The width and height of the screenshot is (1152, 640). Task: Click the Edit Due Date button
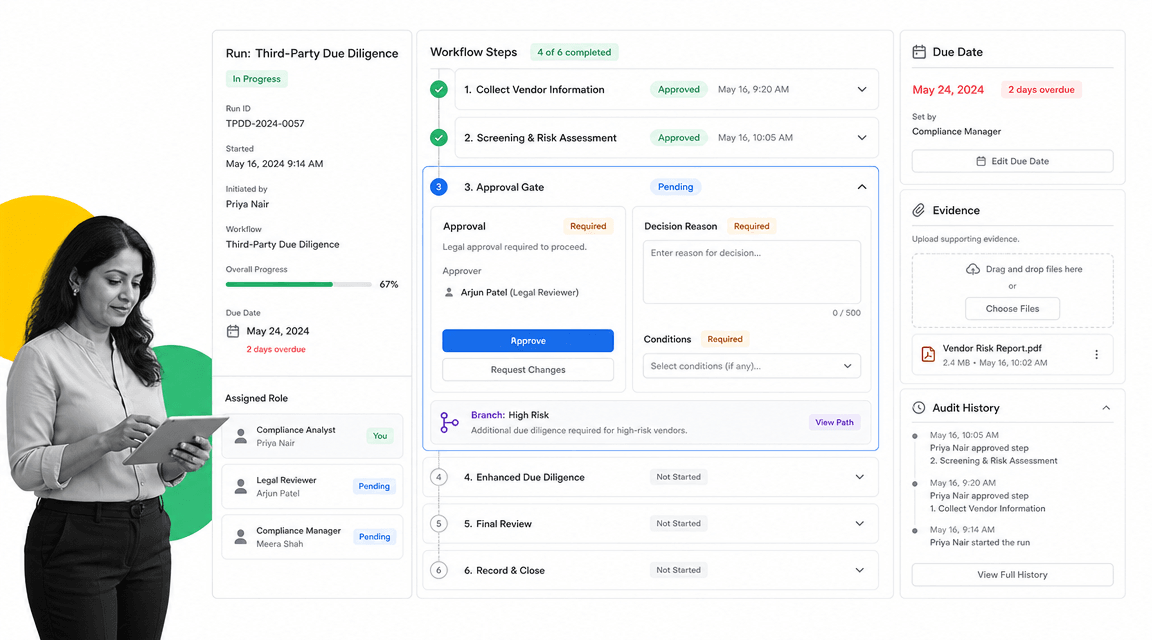pyautogui.click(x=1012, y=161)
